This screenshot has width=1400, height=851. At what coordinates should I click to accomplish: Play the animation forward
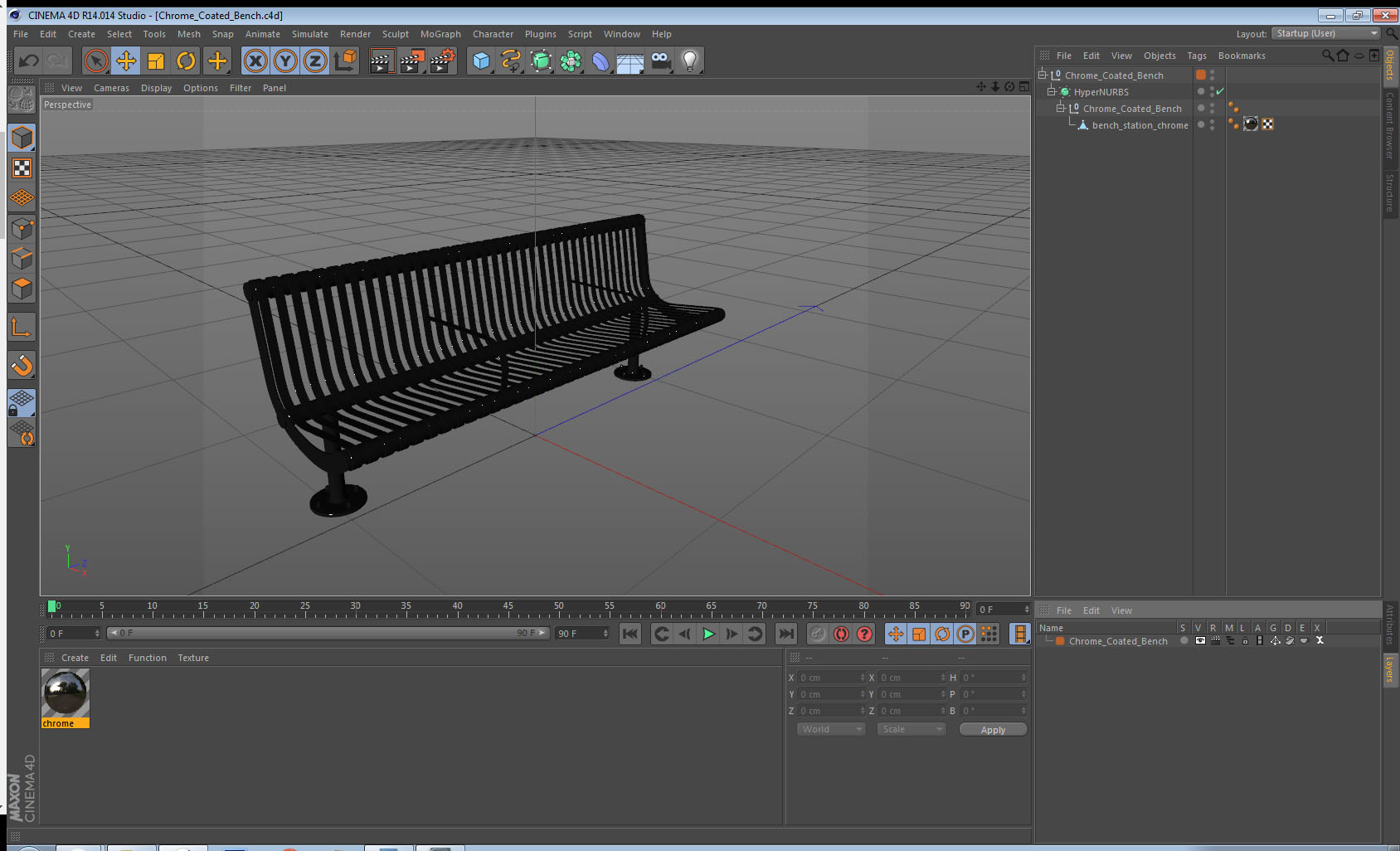point(708,634)
